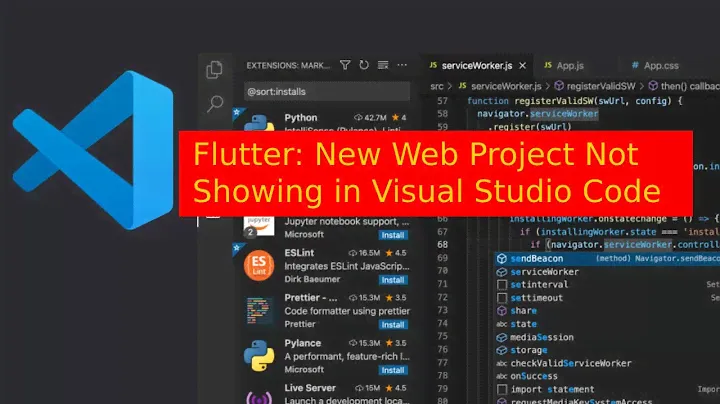This screenshot has width=720, height=404.
Task: Select the Pylance extension icon
Action: pyautogui.click(x=259, y=354)
